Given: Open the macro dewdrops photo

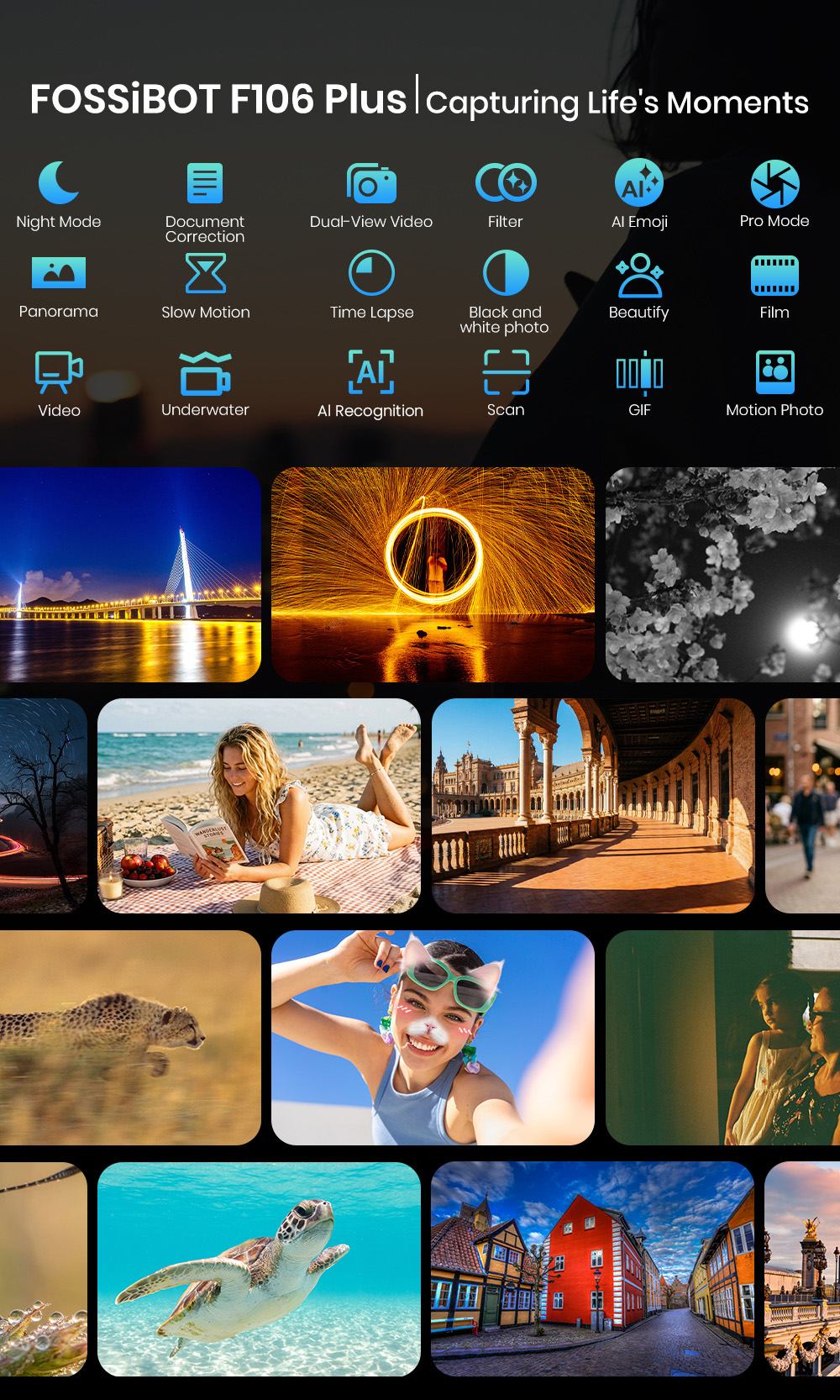Looking at the screenshot, I should (44, 1269).
